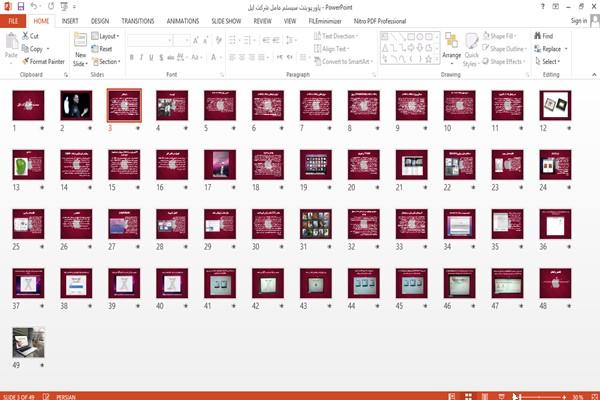Select slide 2 thumbnail with the presenter photo
The image size is (600, 400).
76,105
